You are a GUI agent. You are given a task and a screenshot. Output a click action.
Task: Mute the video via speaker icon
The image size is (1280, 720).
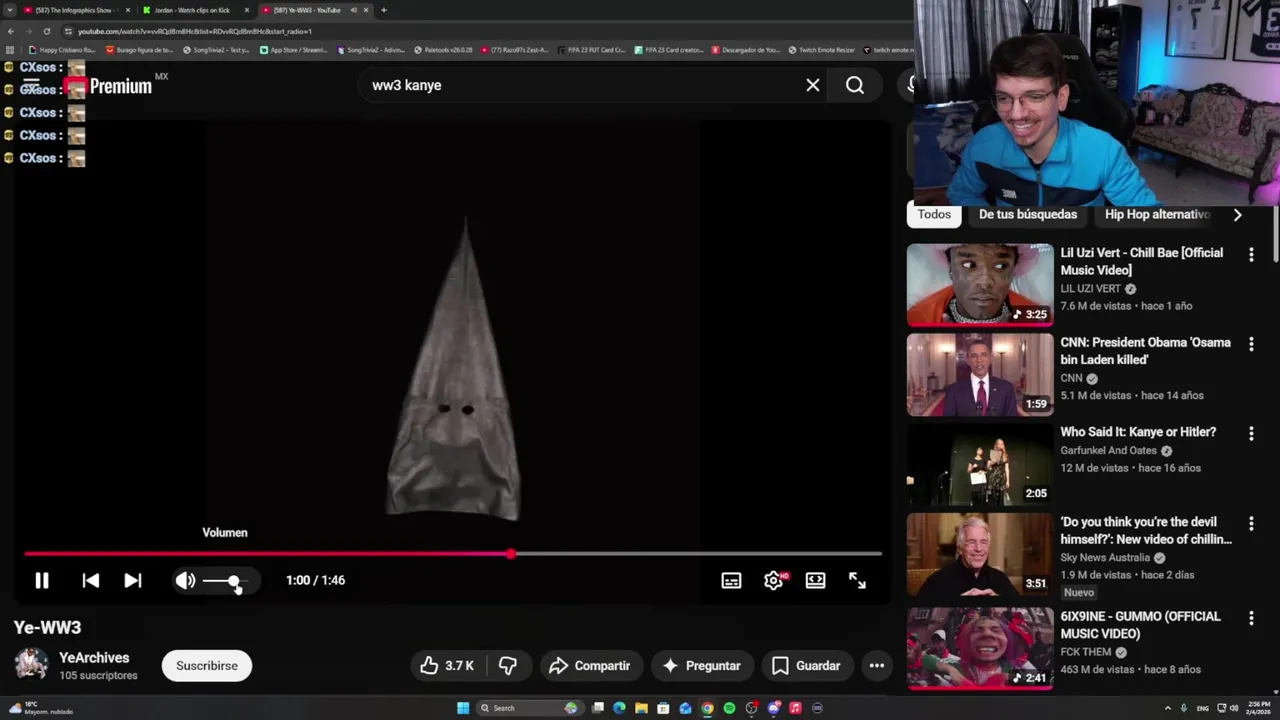186,580
